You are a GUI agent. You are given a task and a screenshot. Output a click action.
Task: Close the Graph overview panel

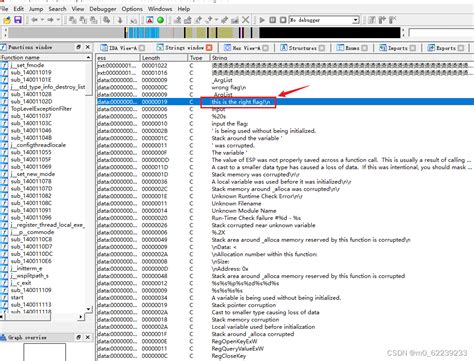click(88, 337)
